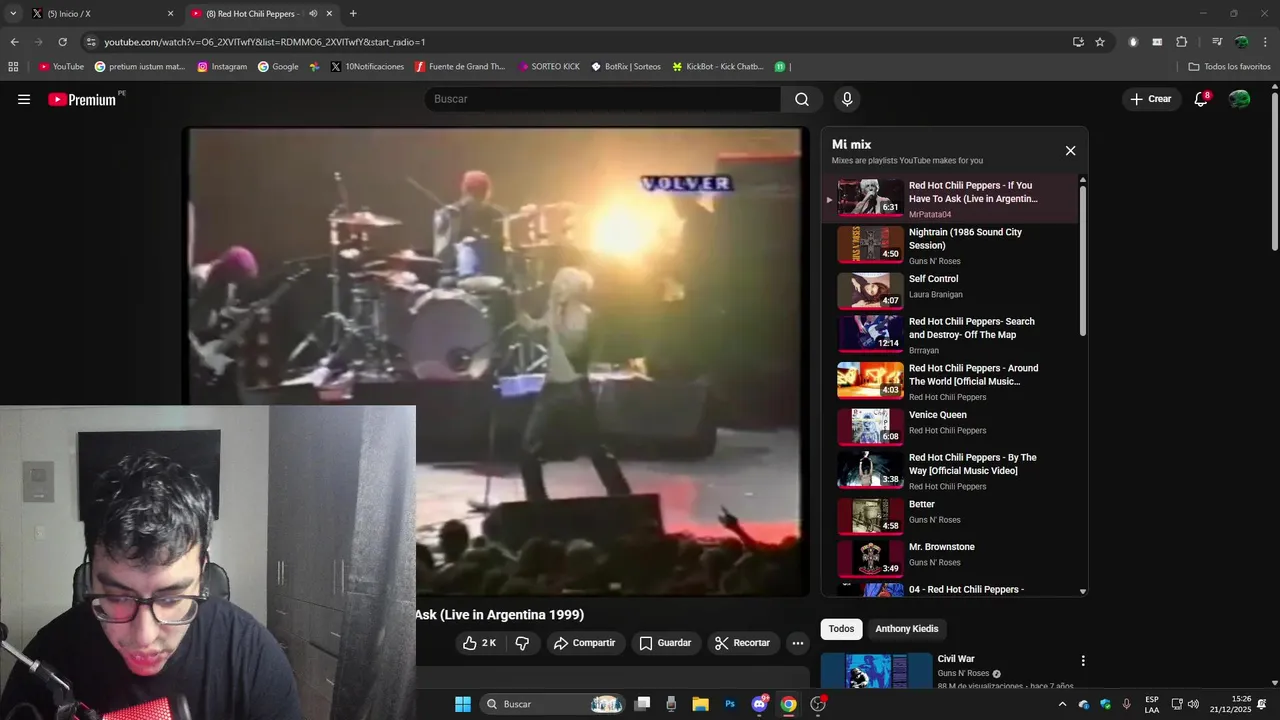Dislike the video with the thumbs down
This screenshot has width=1280, height=720.
click(x=522, y=643)
